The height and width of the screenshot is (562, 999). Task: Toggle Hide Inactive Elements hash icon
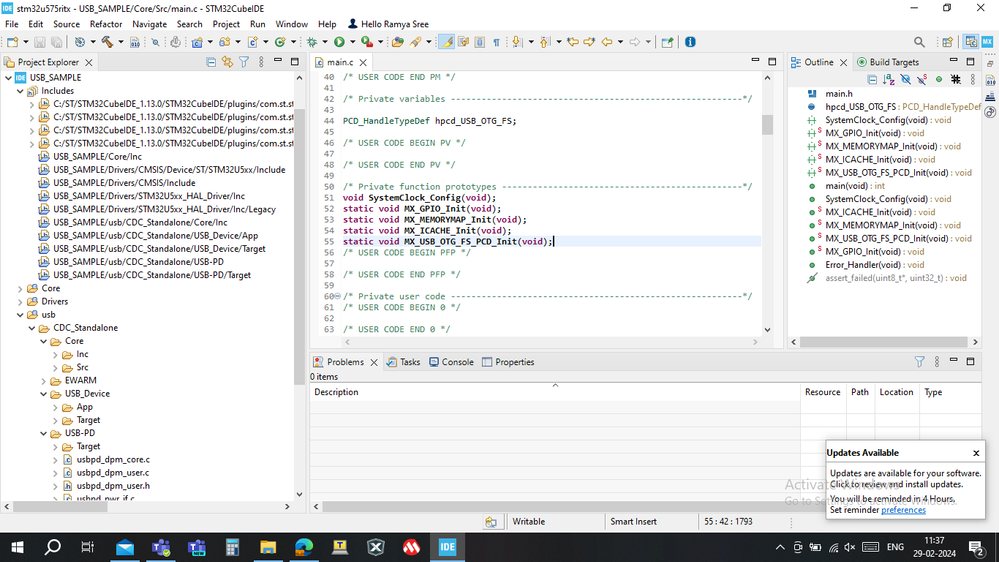[956, 79]
